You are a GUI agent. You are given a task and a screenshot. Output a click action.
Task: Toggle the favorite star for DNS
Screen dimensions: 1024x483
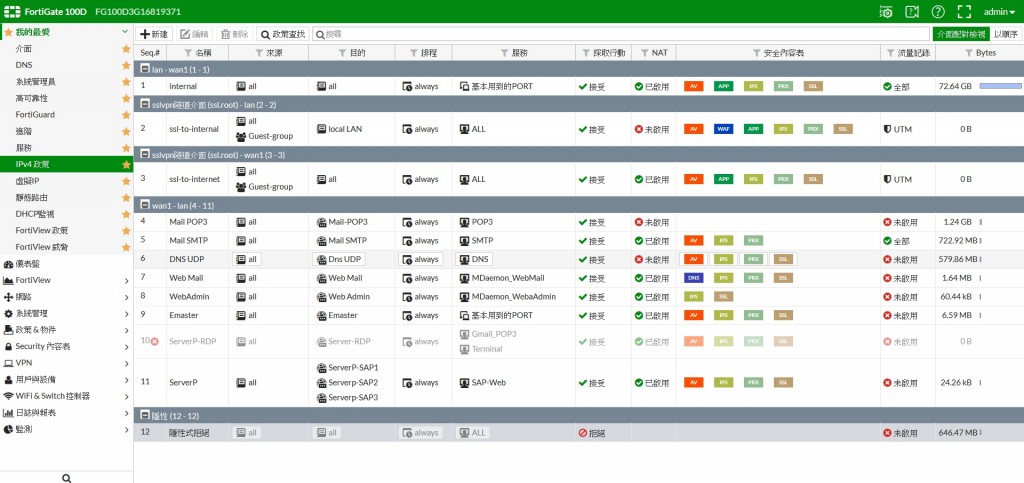(x=126, y=65)
